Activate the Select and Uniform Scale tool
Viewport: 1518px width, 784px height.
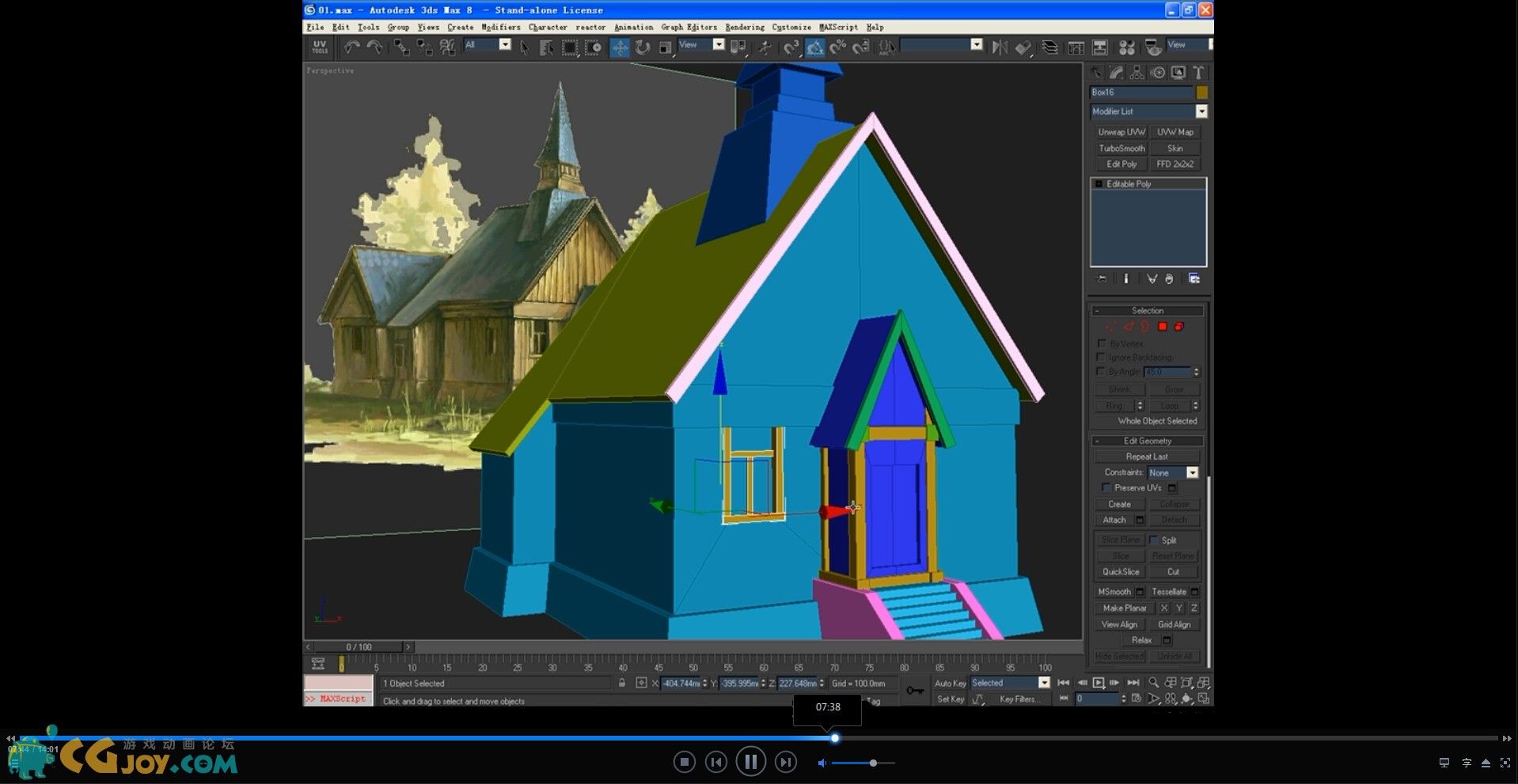tap(666, 47)
